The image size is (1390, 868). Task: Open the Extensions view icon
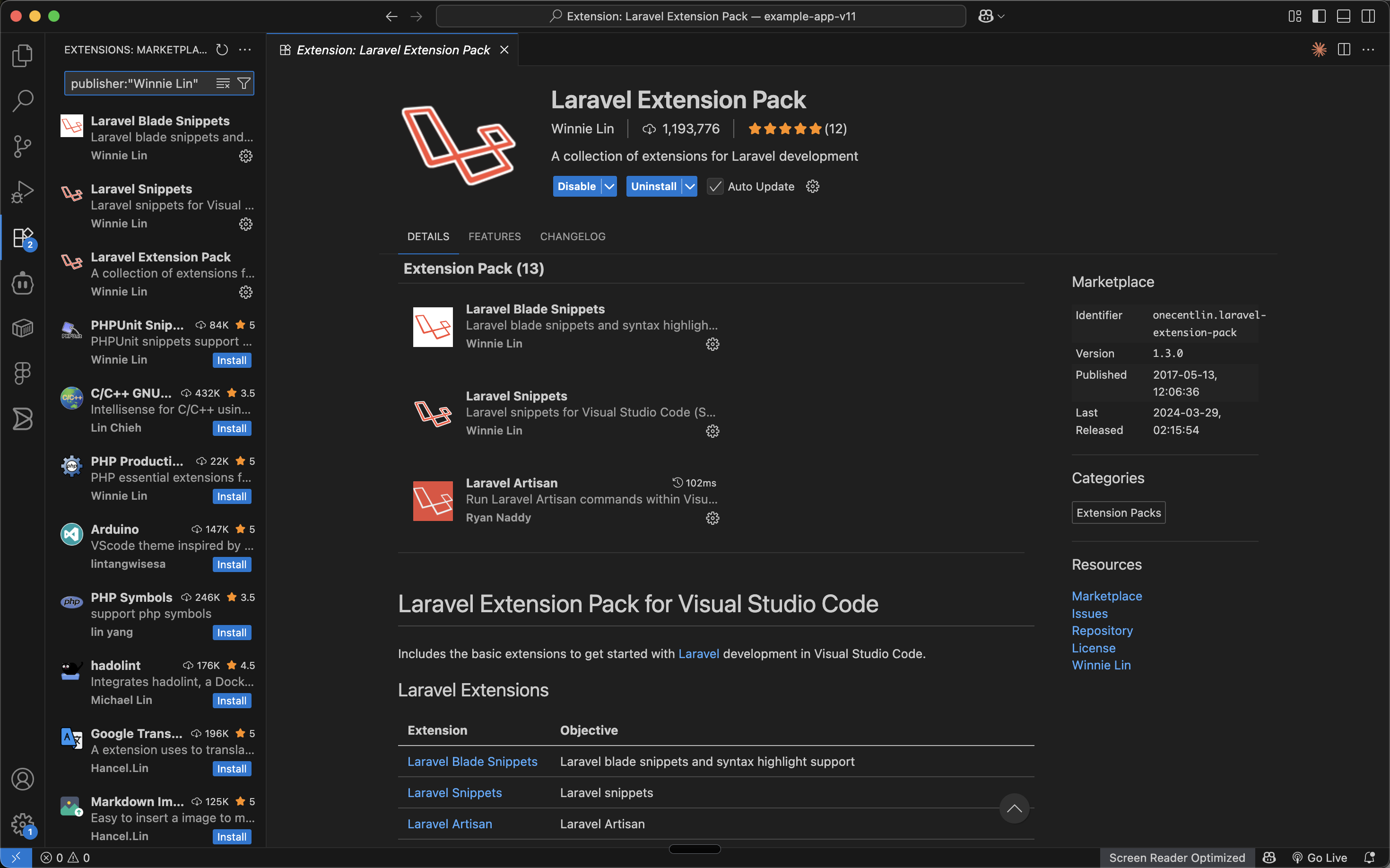[22, 237]
